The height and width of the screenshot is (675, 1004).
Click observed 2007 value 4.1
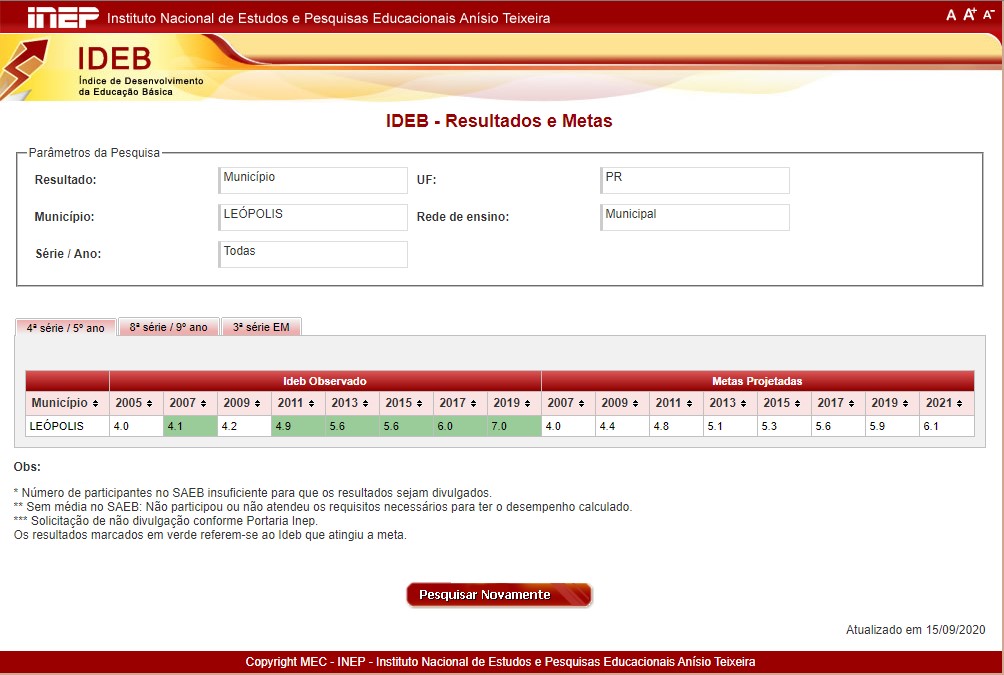pyautogui.click(x=190, y=426)
